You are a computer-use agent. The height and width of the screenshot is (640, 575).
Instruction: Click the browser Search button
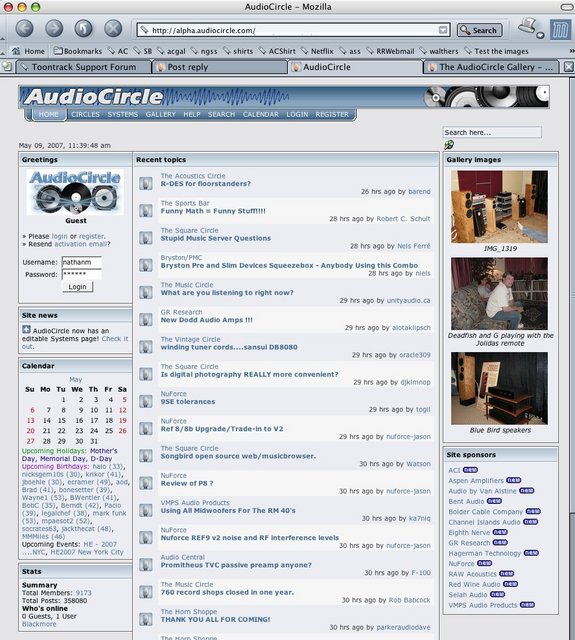(x=479, y=30)
